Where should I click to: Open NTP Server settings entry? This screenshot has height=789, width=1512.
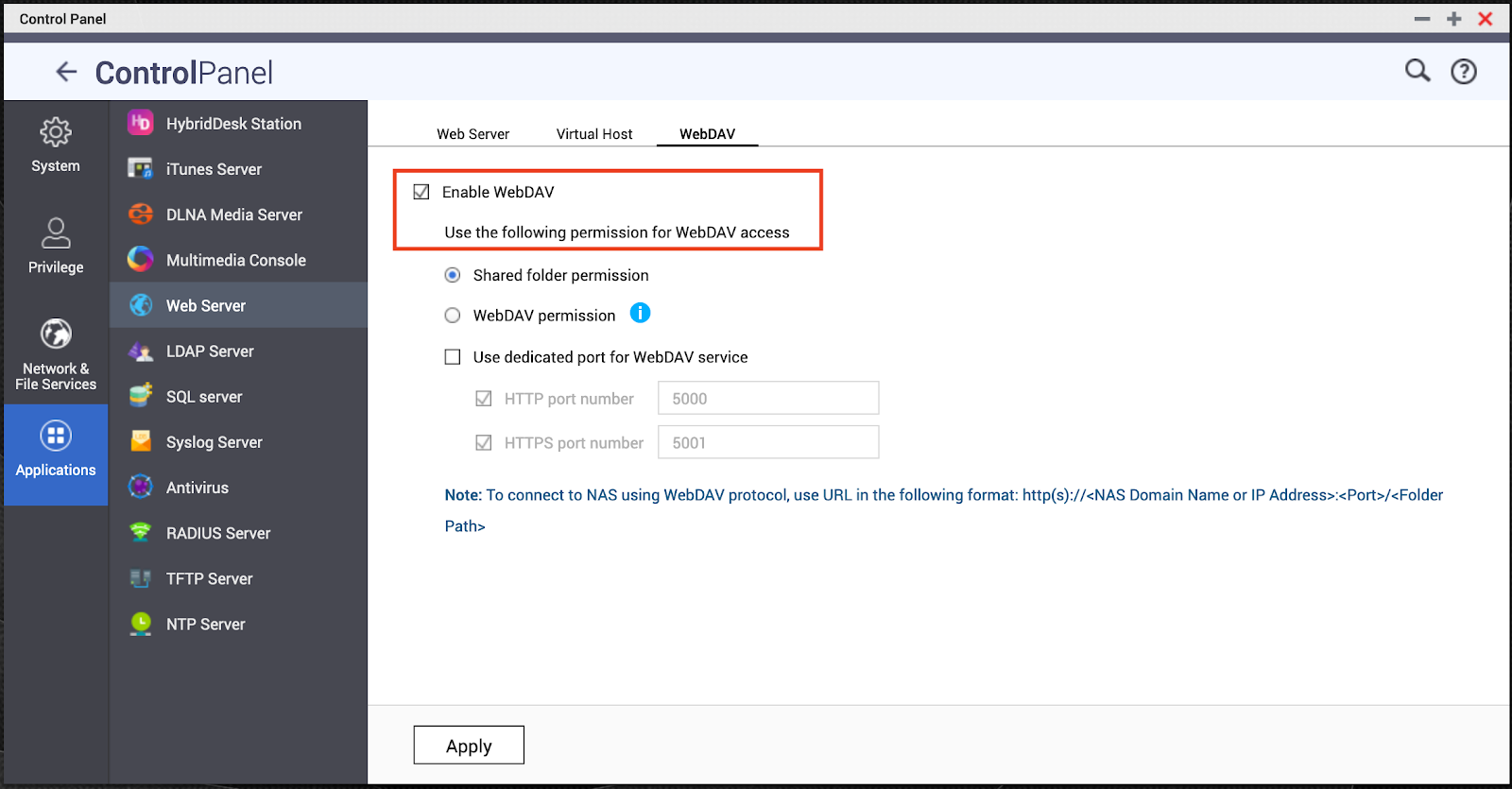[x=238, y=624]
